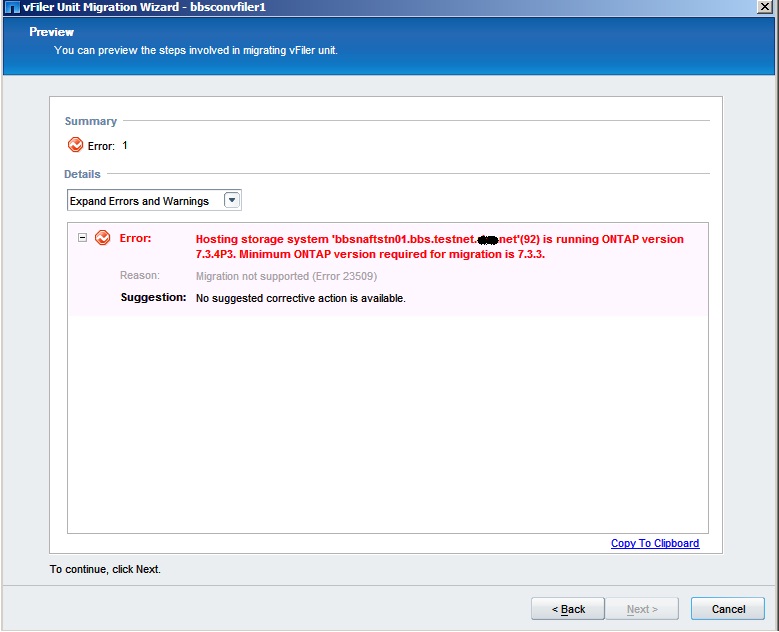The height and width of the screenshot is (632, 779).
Task: Click the 'Reason:' label
Action: 140,275
